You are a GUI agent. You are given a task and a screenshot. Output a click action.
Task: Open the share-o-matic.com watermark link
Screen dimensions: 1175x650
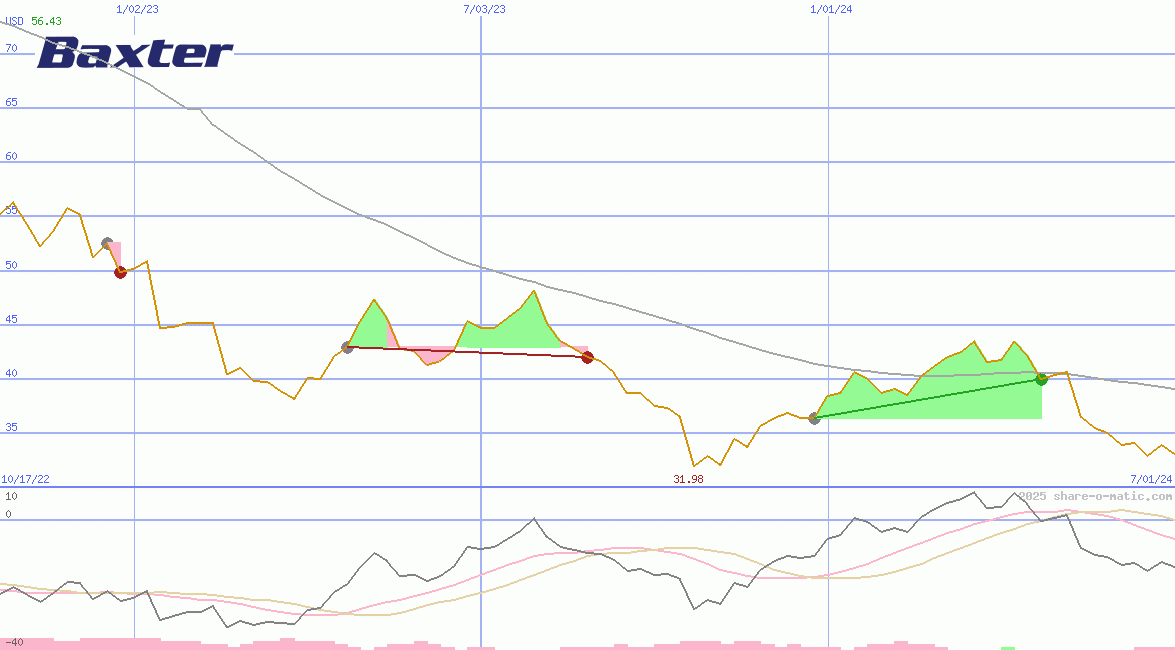point(1094,496)
